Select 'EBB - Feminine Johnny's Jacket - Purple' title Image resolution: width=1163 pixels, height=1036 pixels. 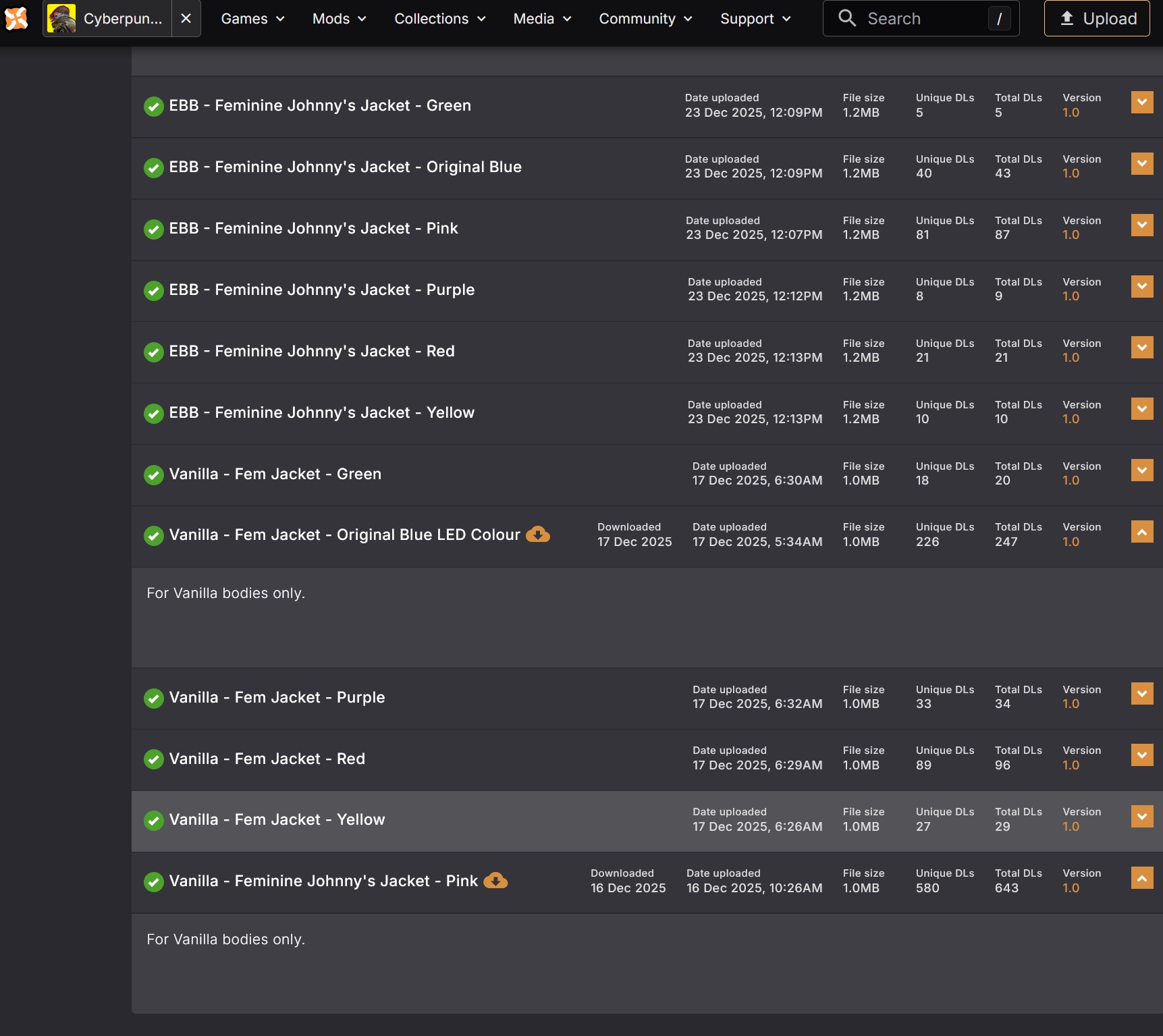point(322,290)
